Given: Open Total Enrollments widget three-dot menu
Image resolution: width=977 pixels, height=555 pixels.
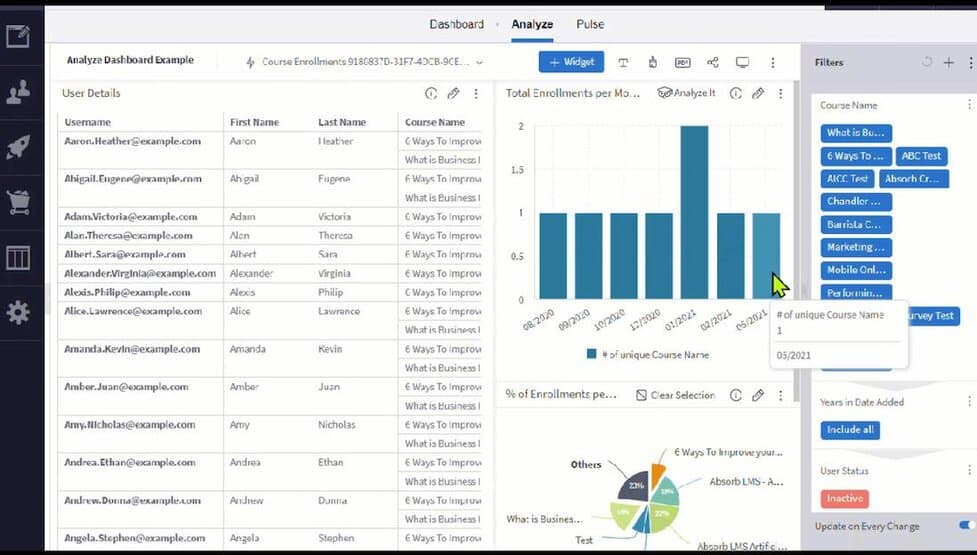Looking at the screenshot, I should coord(780,93).
